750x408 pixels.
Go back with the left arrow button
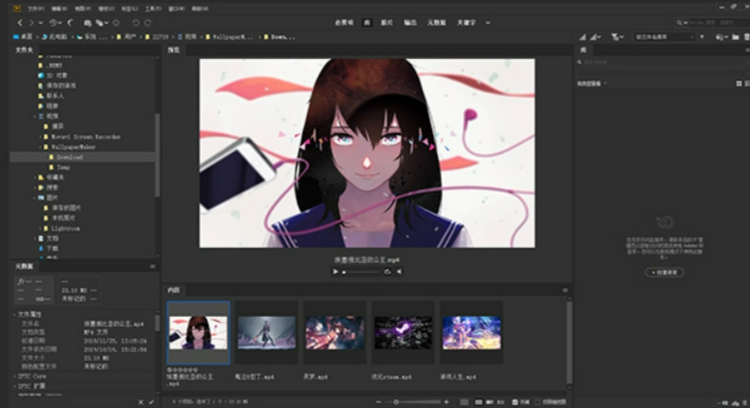(20, 22)
